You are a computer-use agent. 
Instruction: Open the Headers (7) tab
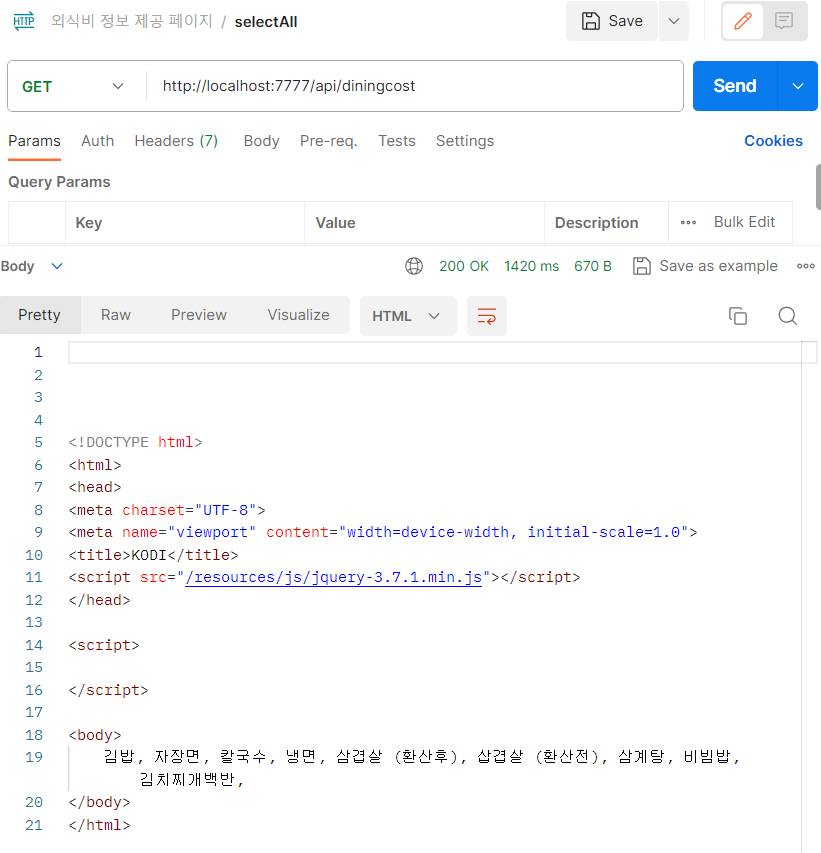coord(176,141)
